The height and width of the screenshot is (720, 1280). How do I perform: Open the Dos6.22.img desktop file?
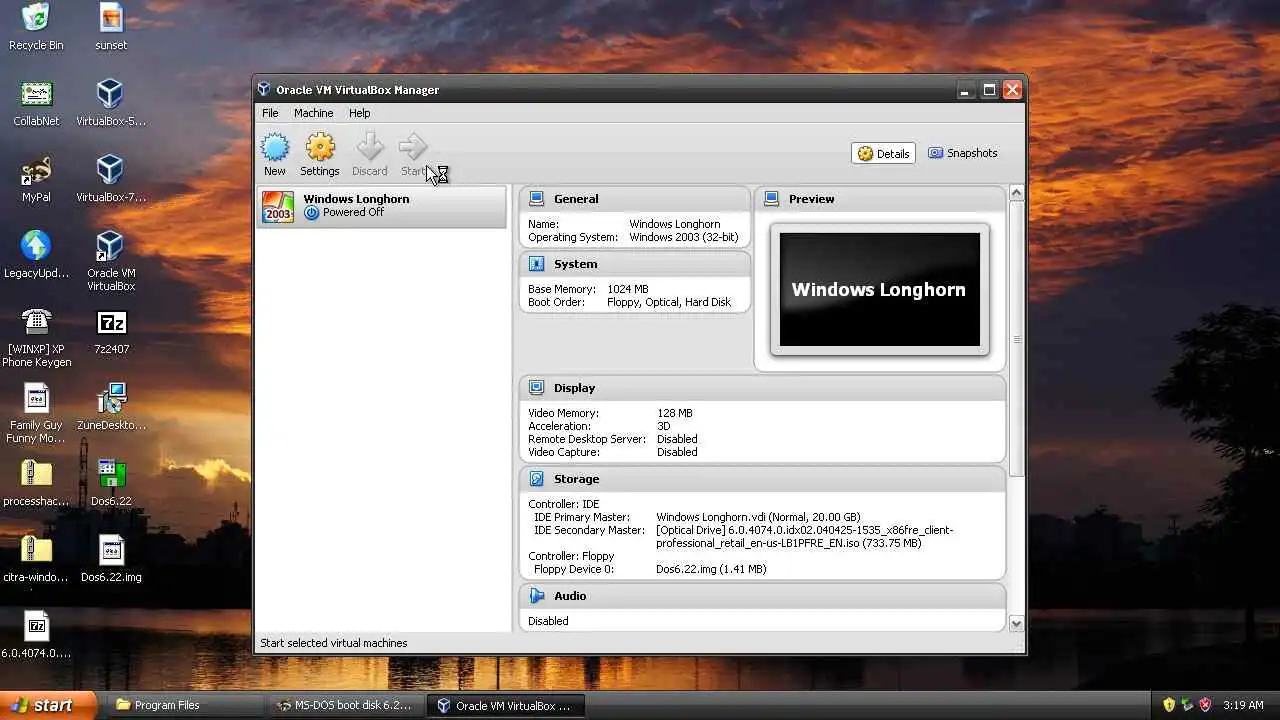[111, 550]
